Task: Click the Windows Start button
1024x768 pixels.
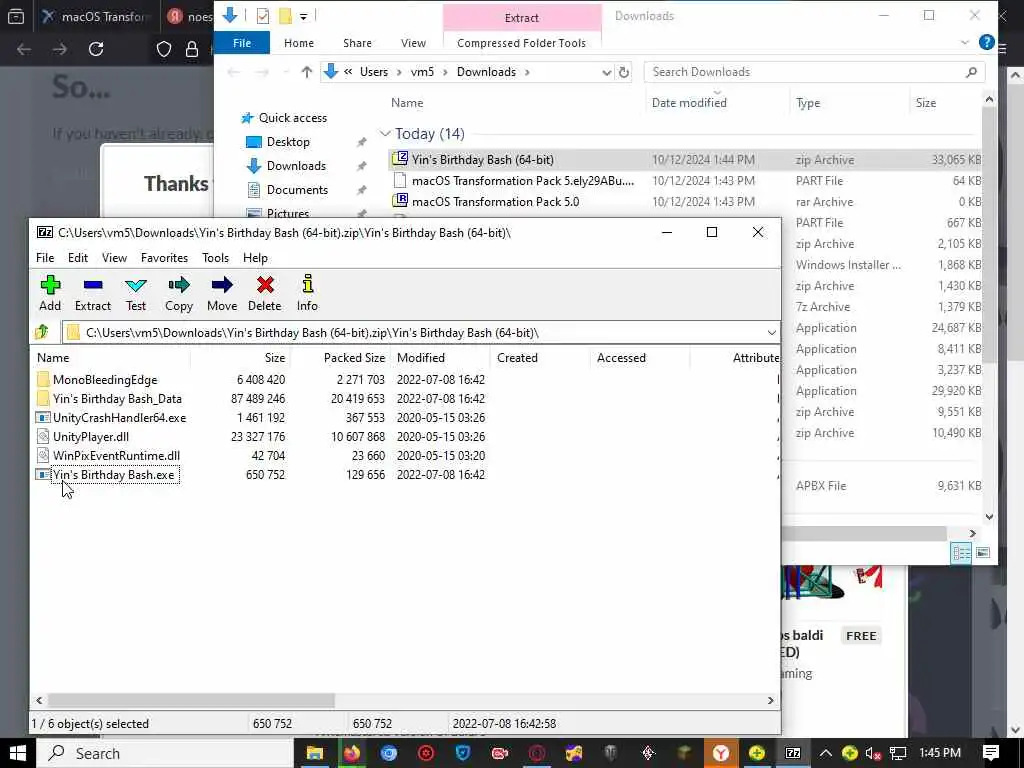Action: point(18,753)
